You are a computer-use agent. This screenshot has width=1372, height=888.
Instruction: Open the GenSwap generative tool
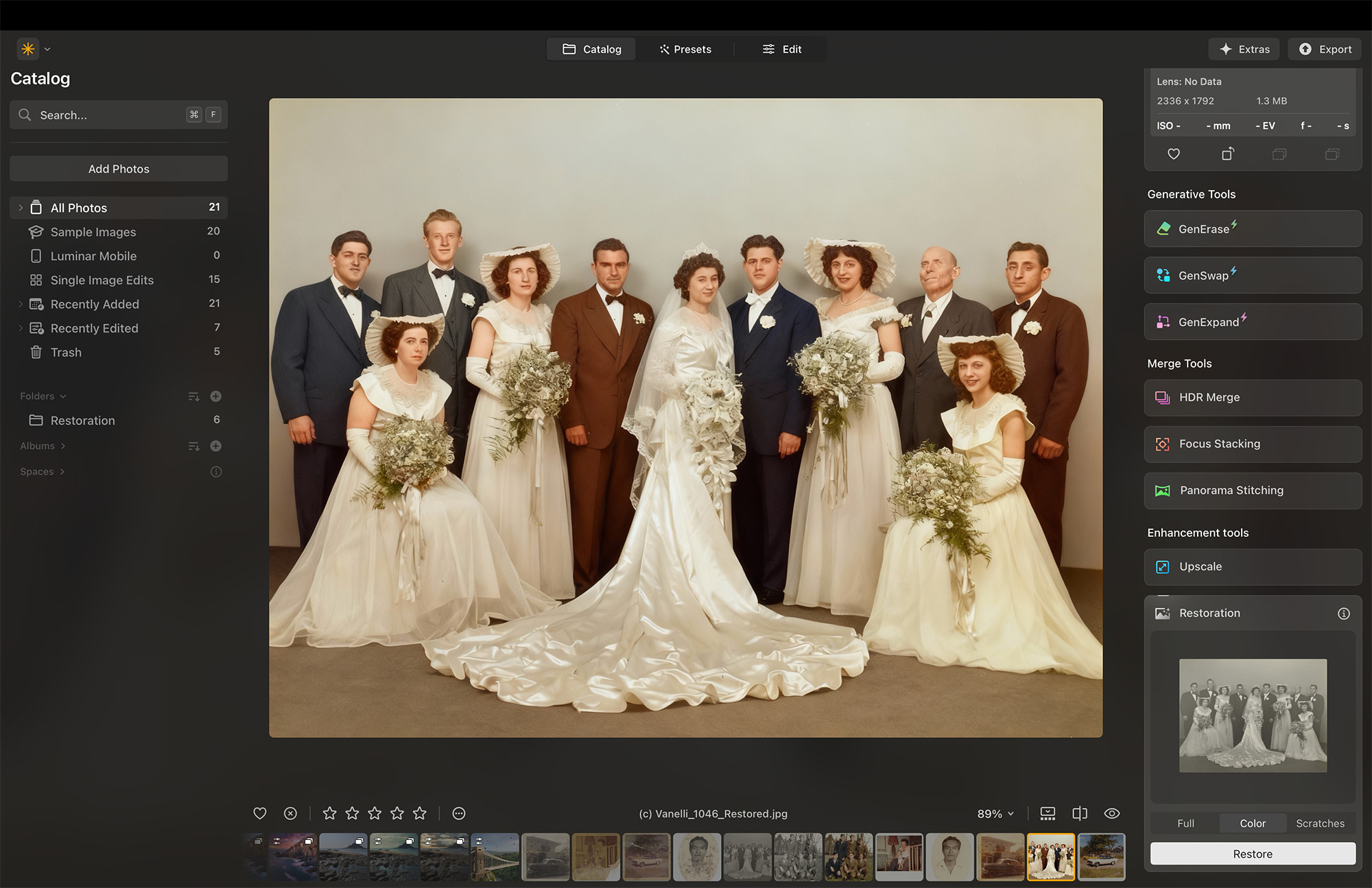coord(1252,276)
